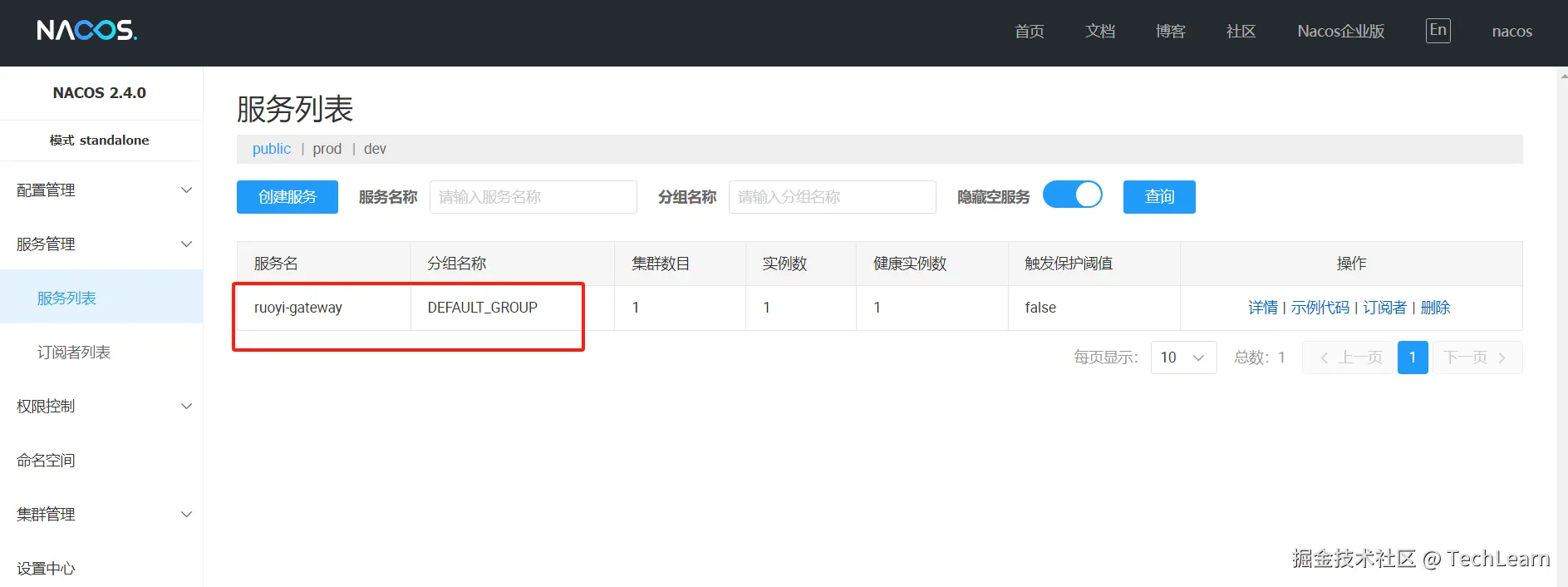Focus the 服务名称 input field
Viewport: 1568px width, 587px height.
tap(533, 197)
